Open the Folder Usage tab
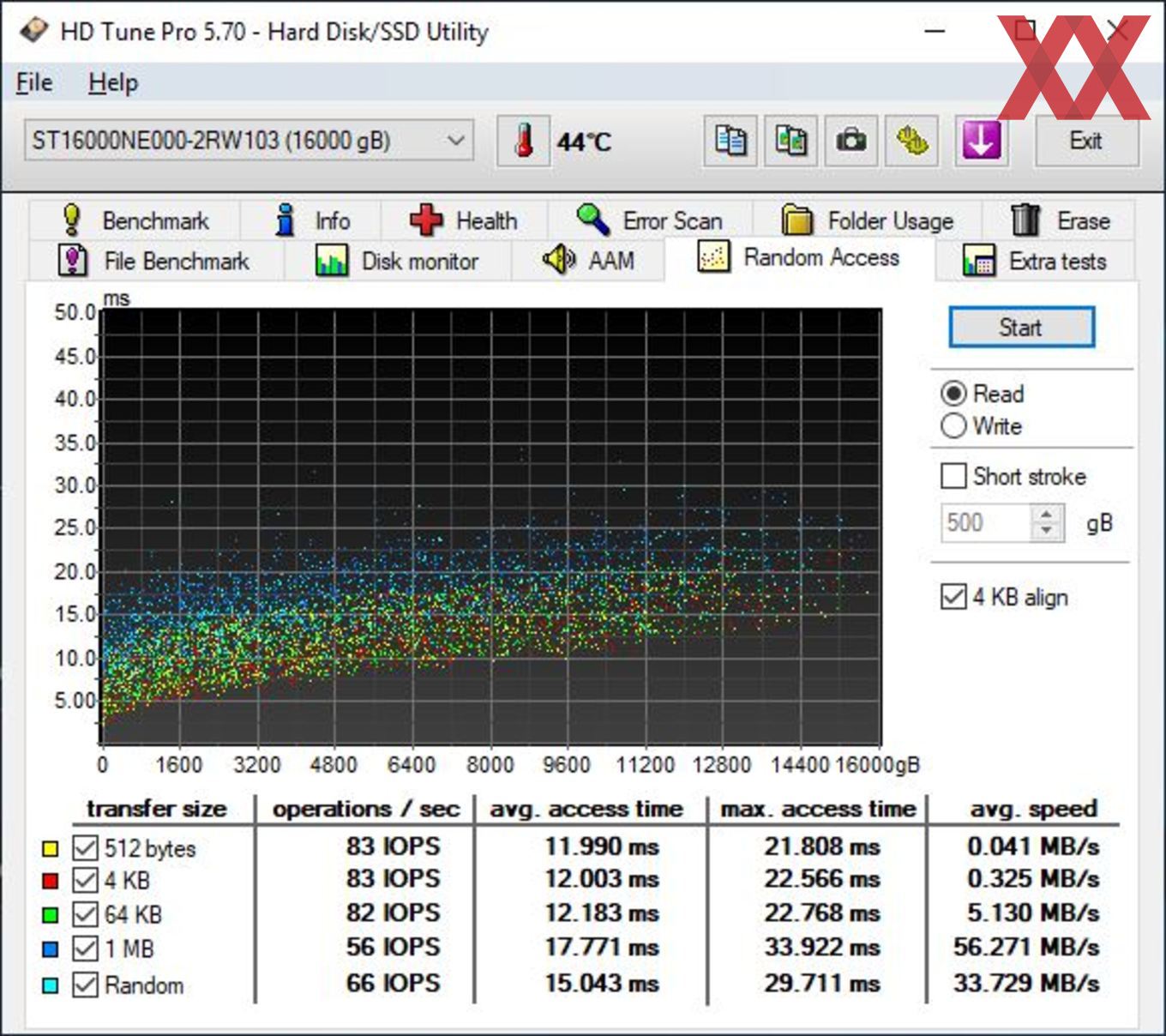The image size is (1166, 1036). [x=868, y=220]
